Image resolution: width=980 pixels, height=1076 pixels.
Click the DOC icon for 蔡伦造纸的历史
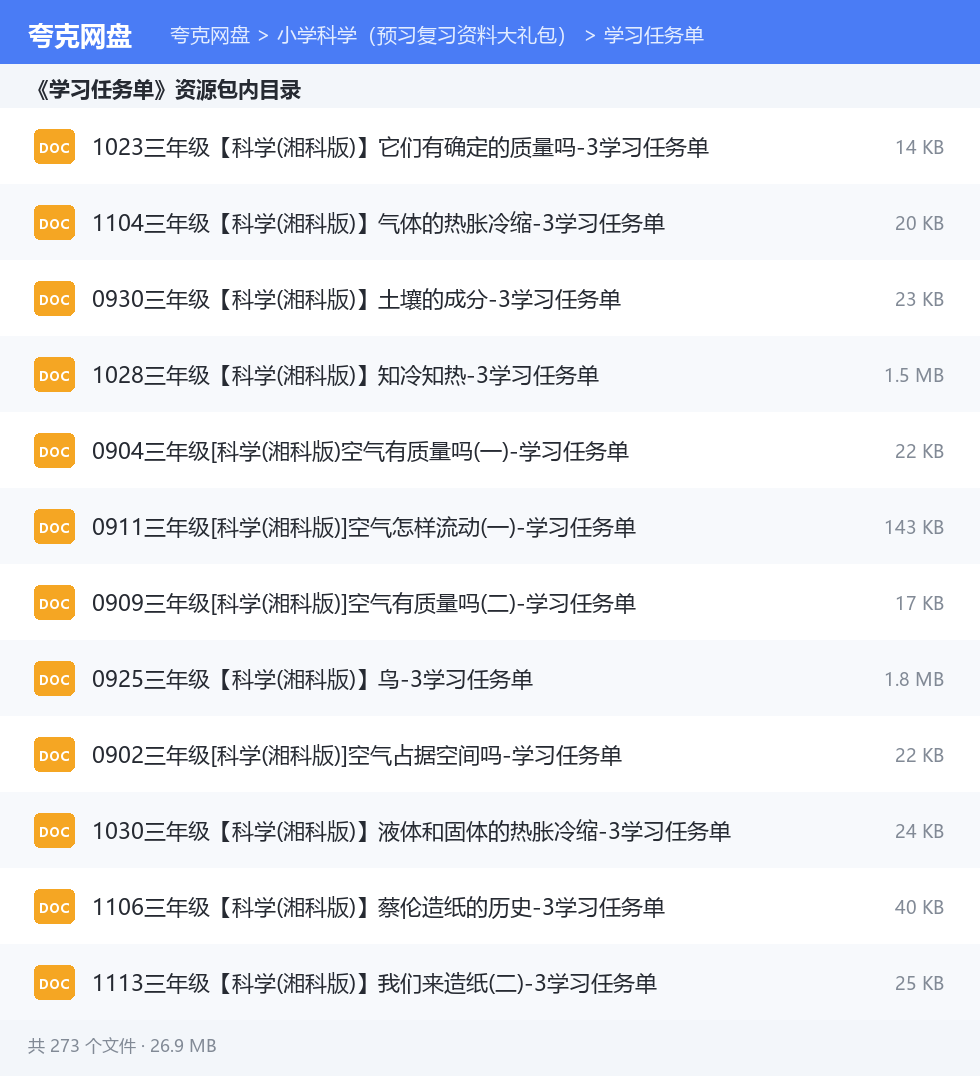[54, 907]
